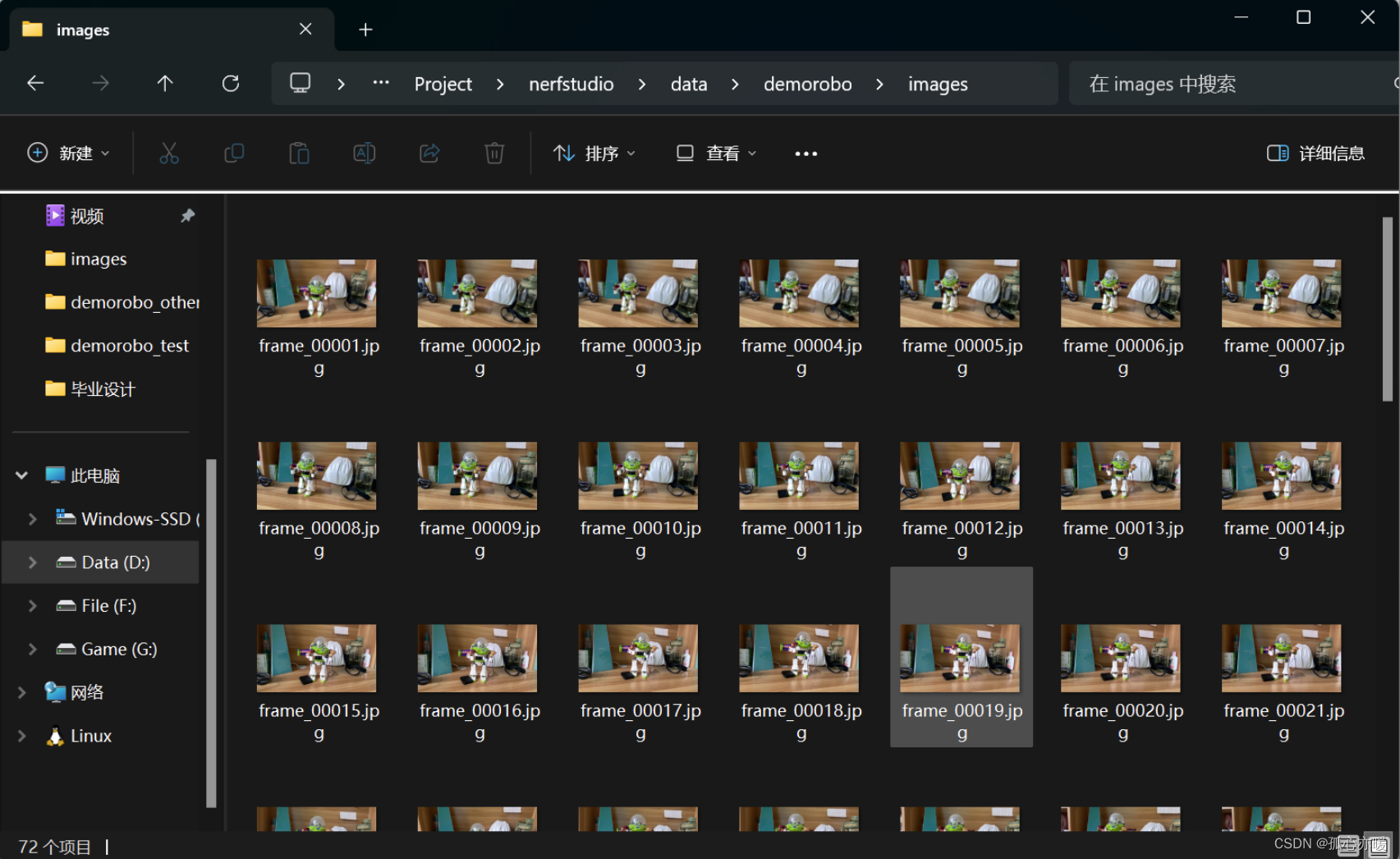This screenshot has width=1400, height=859.
Task: Expand File (F:) drive node
Action: pos(33,606)
